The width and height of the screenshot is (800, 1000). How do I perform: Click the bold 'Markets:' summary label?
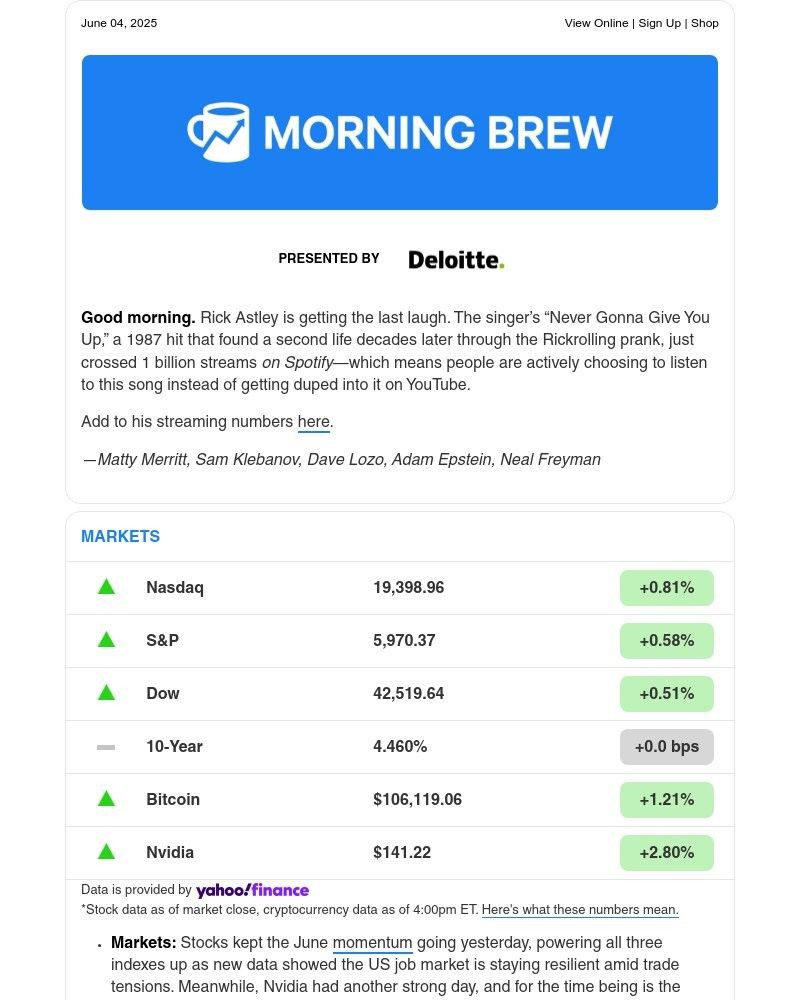click(x=144, y=943)
